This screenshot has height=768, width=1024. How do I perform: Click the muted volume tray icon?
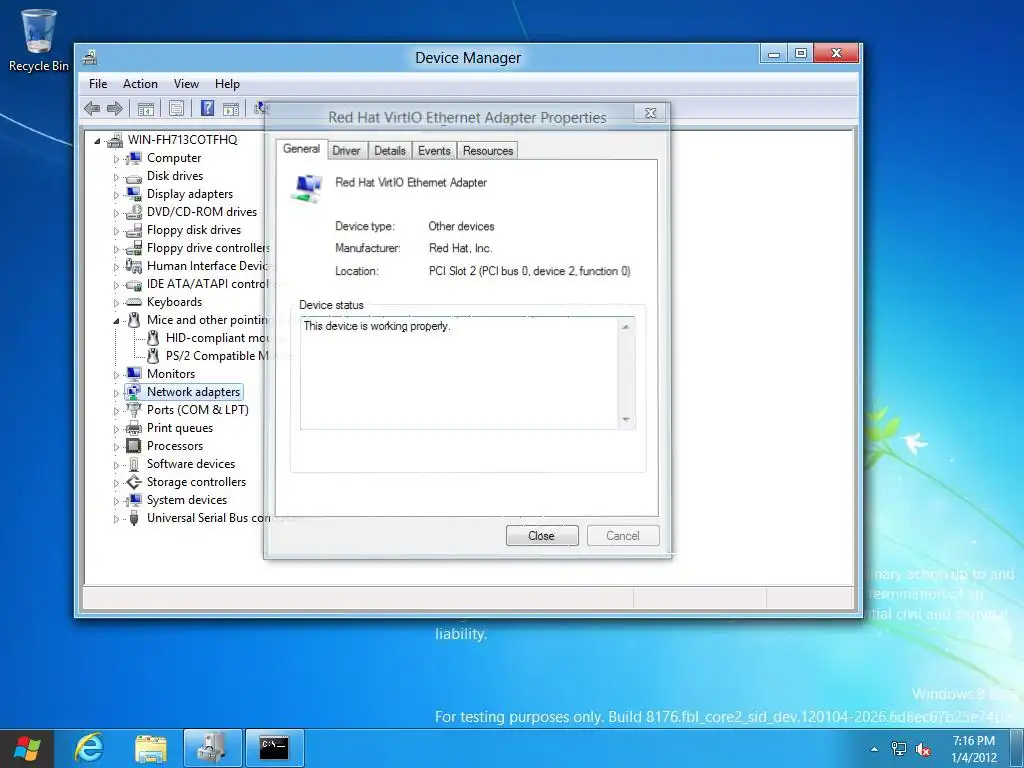(923, 749)
